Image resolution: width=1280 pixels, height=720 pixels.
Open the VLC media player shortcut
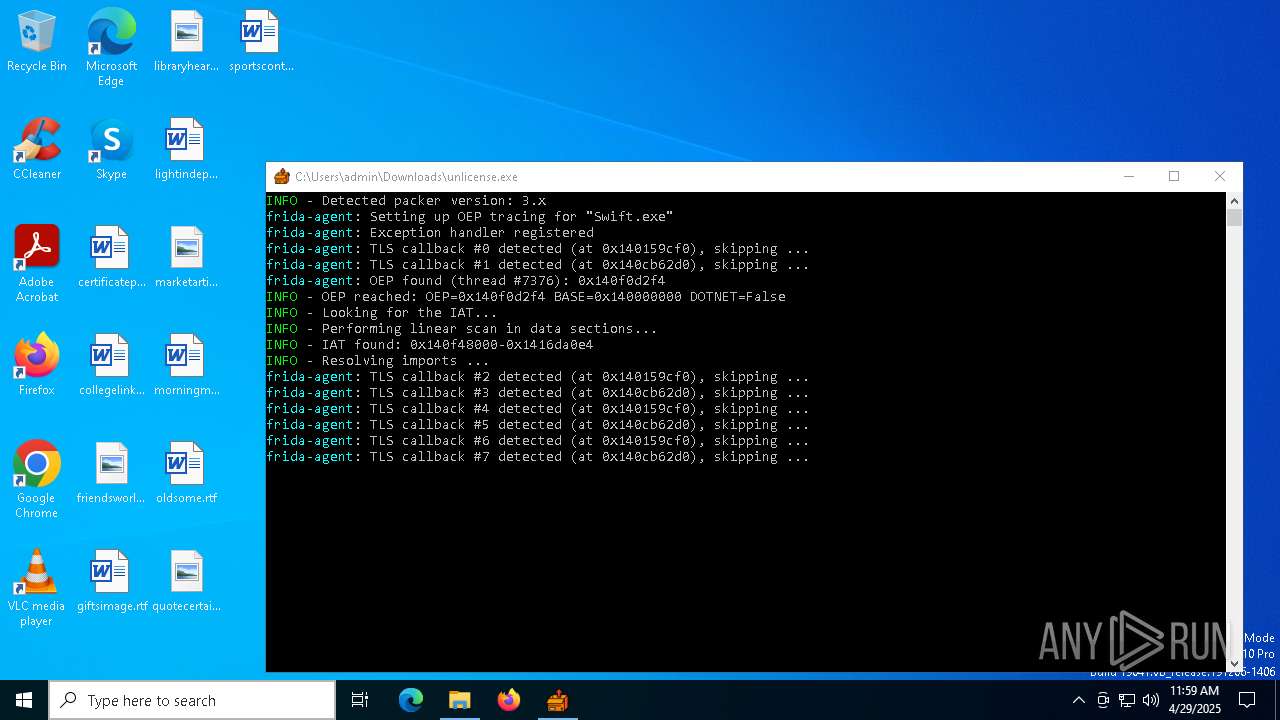37,588
